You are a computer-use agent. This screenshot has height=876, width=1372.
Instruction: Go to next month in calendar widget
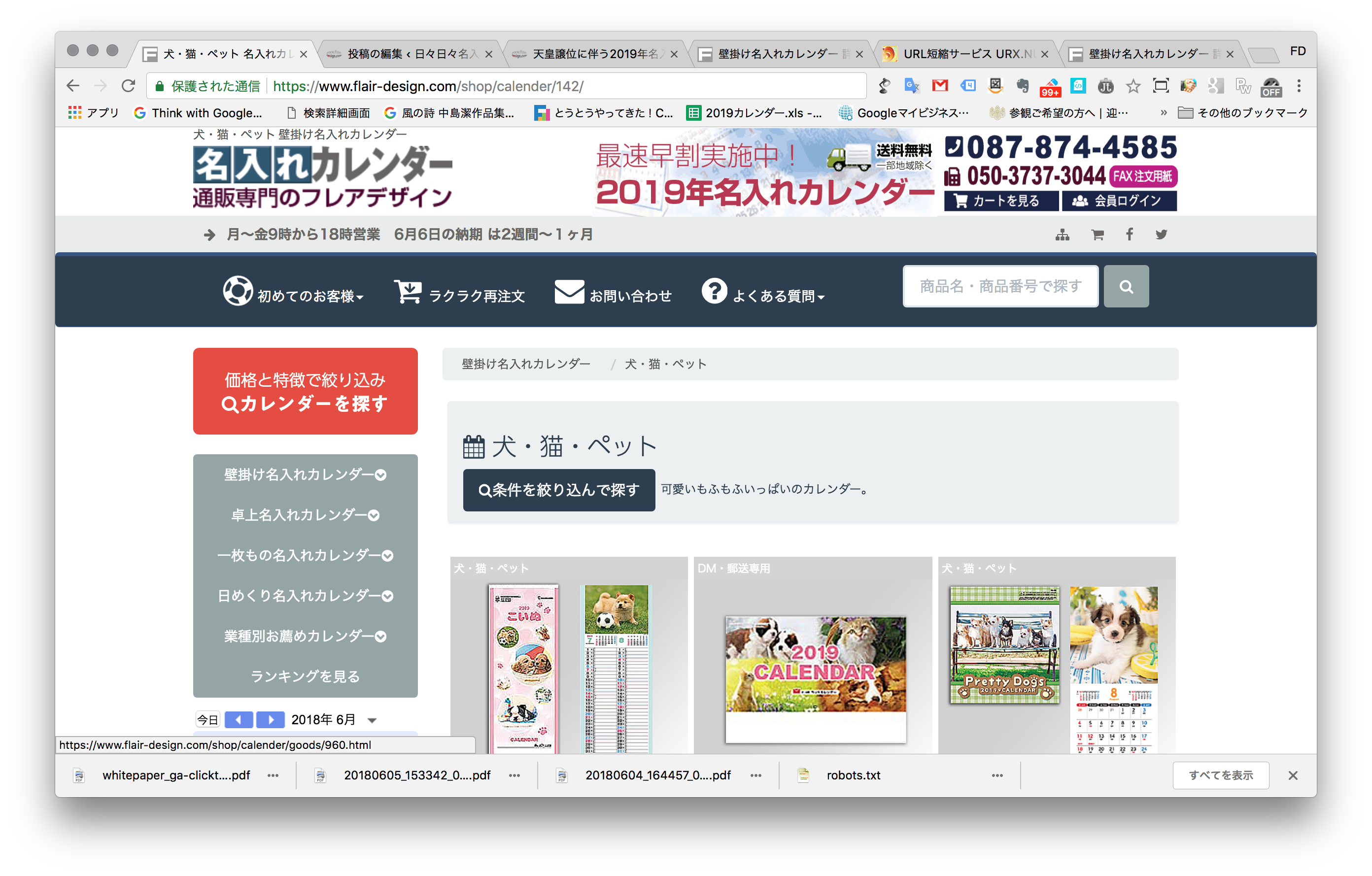pyautogui.click(x=270, y=719)
